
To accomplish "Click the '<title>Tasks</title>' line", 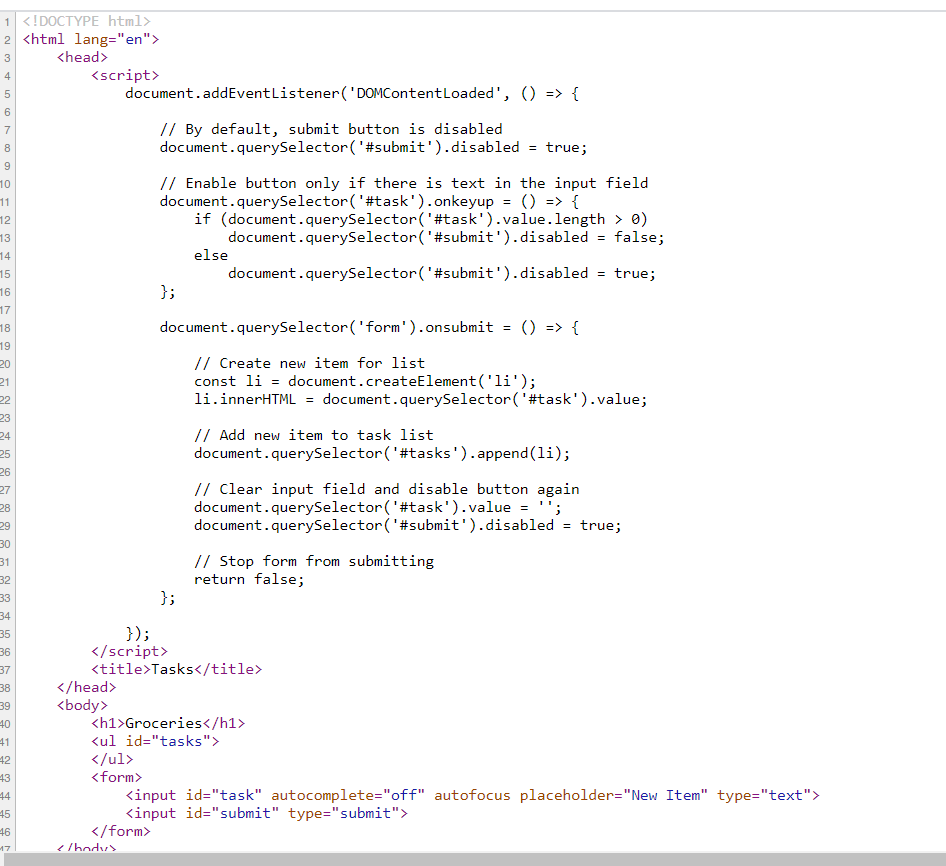I will click(x=177, y=669).
